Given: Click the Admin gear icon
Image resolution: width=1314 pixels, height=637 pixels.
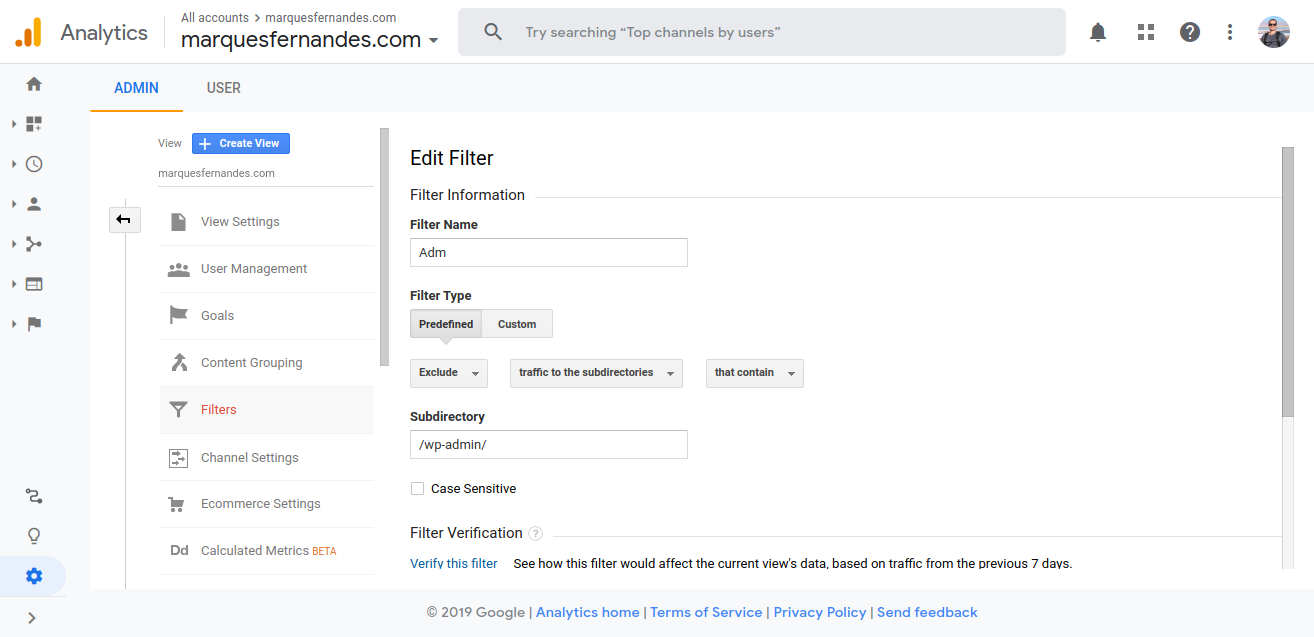Looking at the screenshot, I should tap(34, 576).
